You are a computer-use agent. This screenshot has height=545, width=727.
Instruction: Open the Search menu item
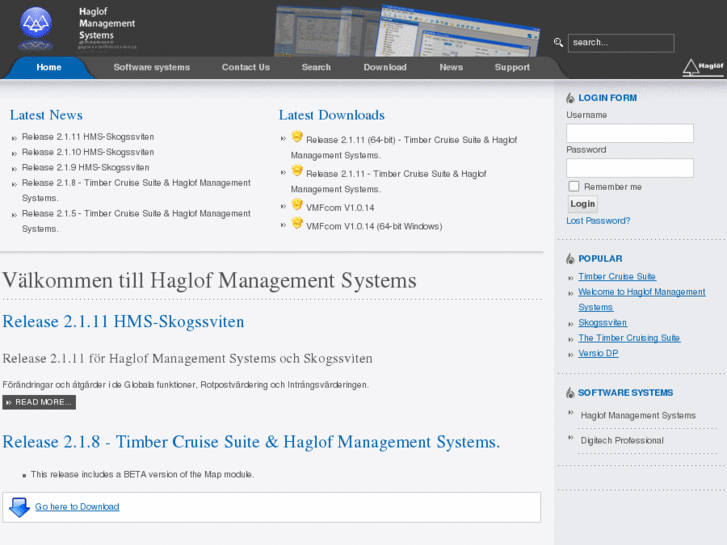click(x=316, y=67)
